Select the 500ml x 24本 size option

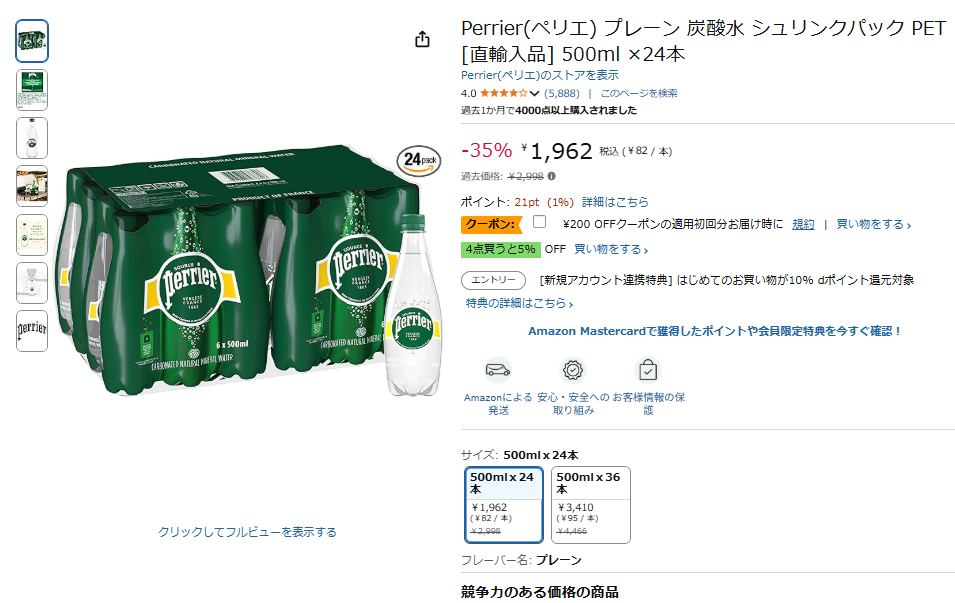point(504,505)
